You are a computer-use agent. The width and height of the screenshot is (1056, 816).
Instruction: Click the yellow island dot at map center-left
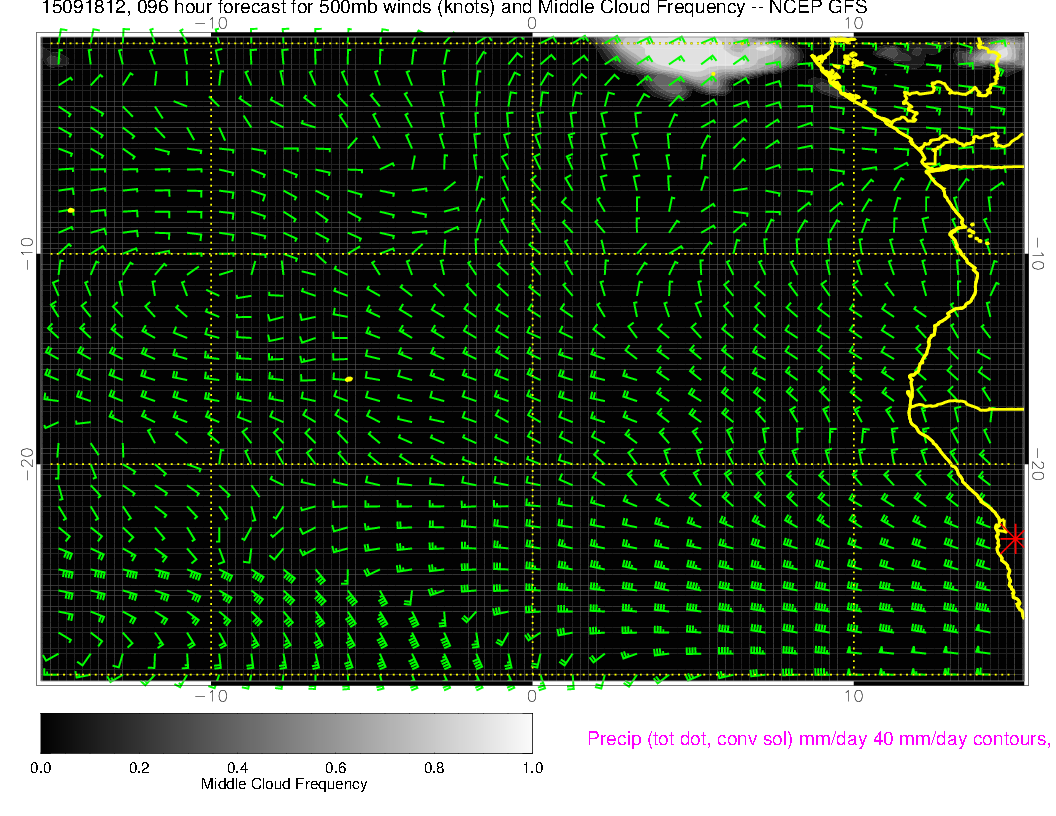[x=348, y=379]
